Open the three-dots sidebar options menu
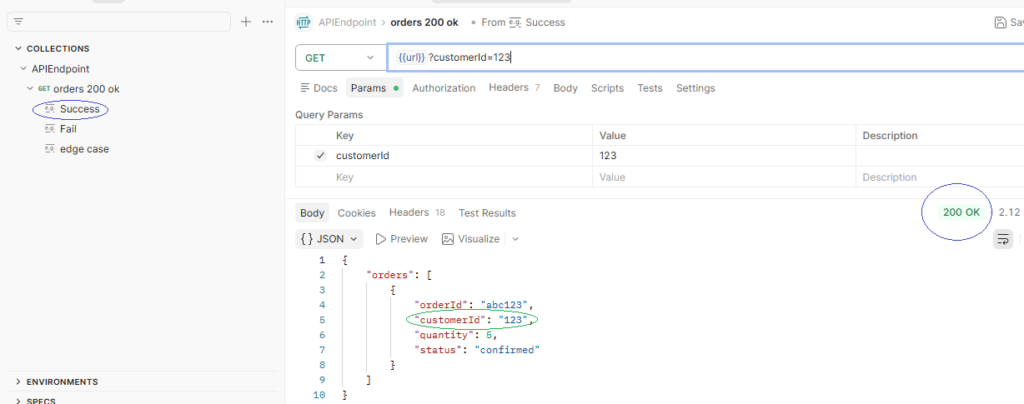 click(x=267, y=22)
